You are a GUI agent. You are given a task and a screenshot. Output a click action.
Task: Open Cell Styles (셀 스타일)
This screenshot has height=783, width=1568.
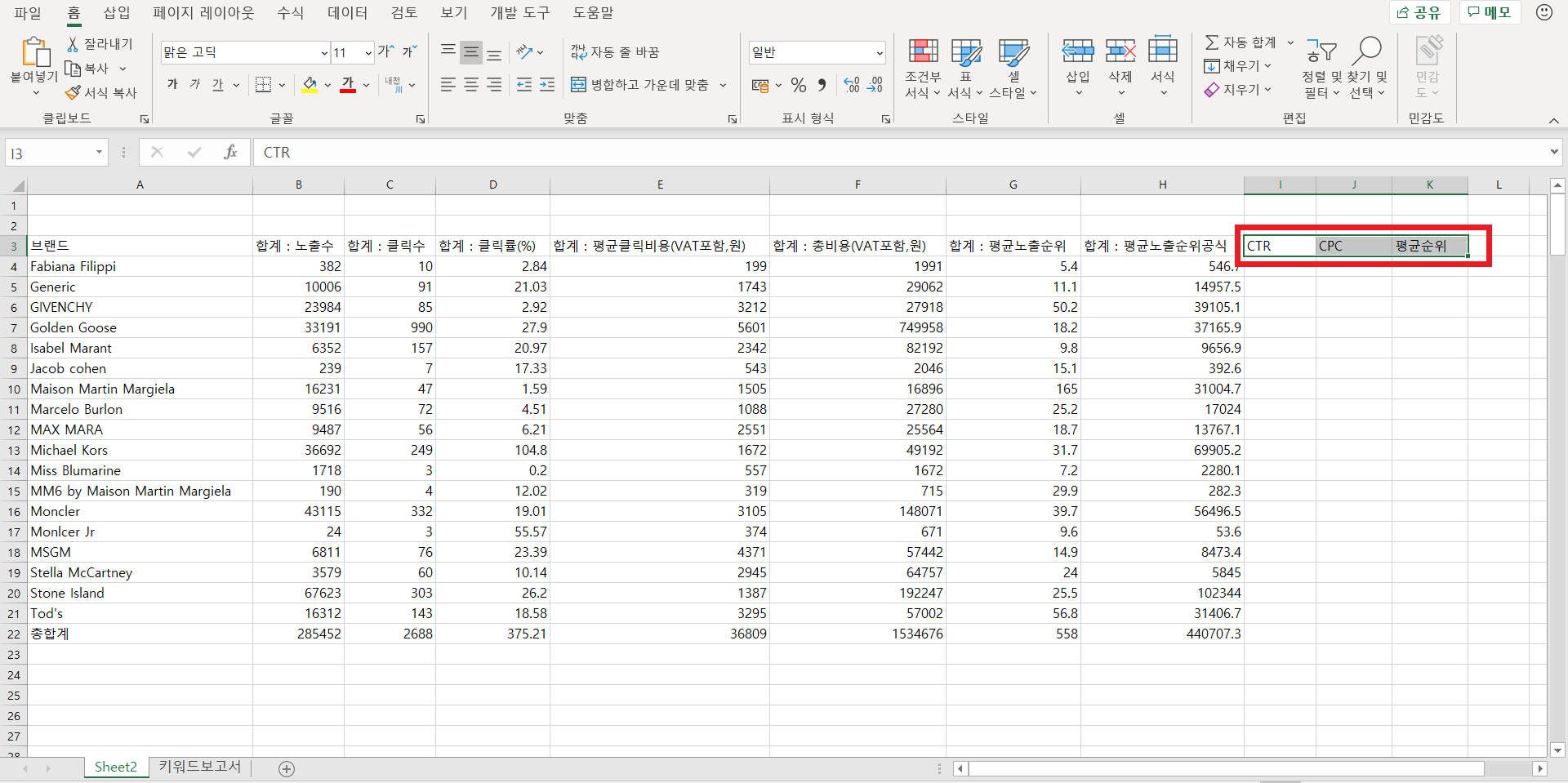point(1013,69)
